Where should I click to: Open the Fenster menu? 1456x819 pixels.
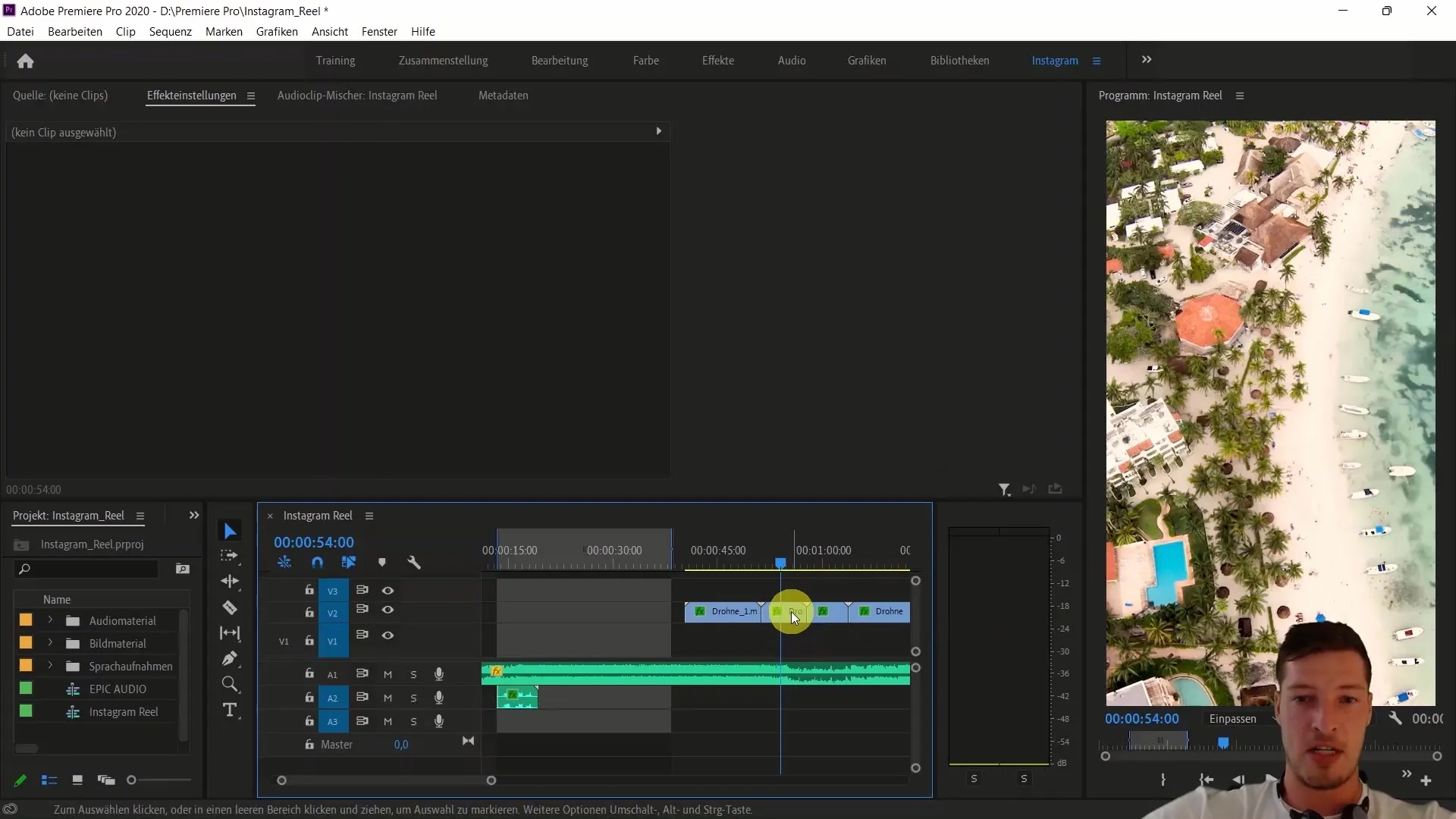379,32
